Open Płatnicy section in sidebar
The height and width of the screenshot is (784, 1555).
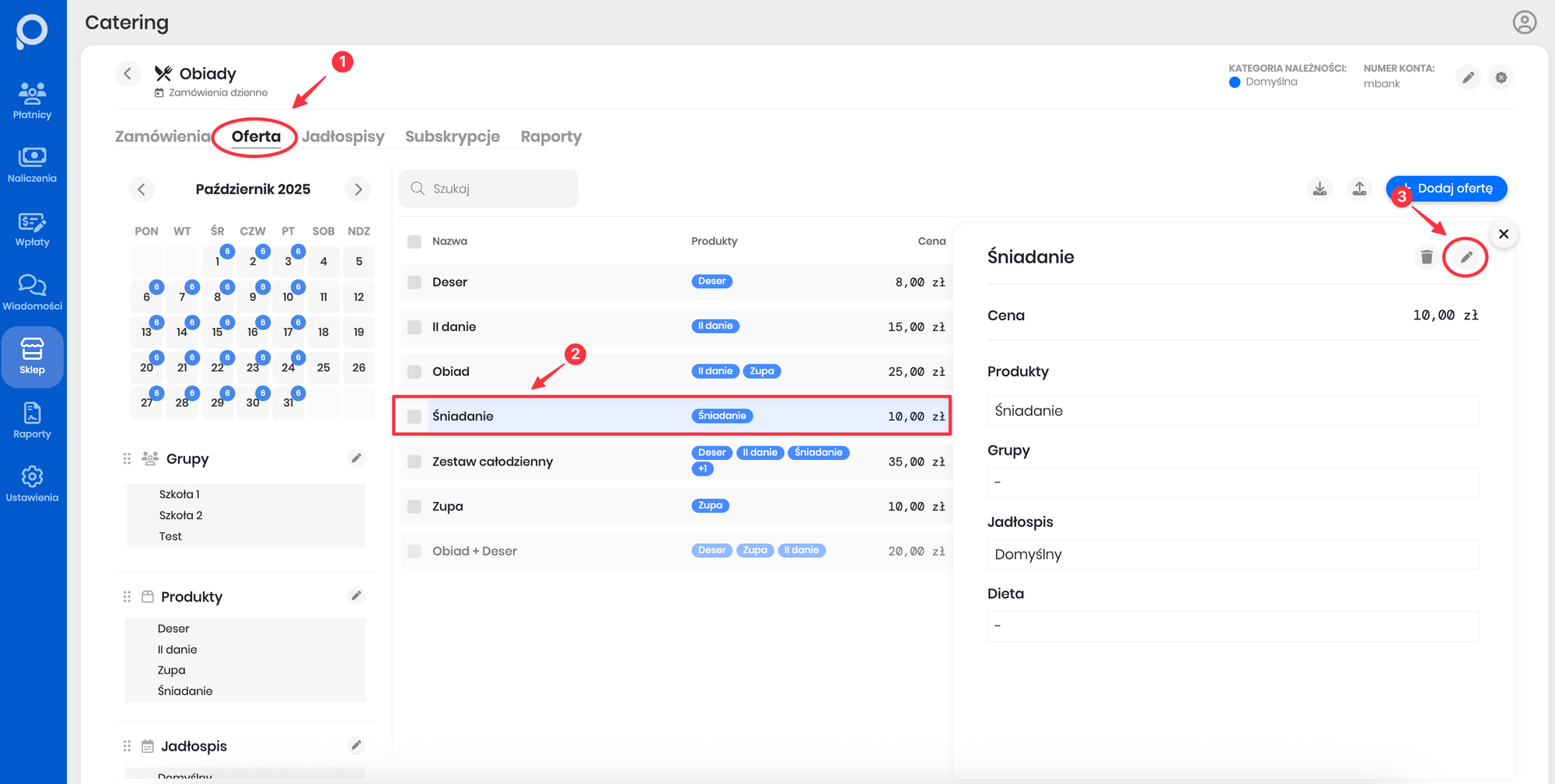click(x=32, y=101)
